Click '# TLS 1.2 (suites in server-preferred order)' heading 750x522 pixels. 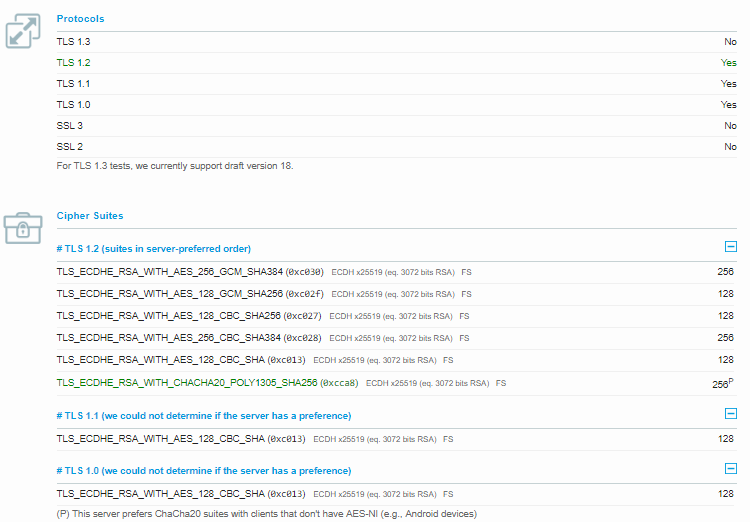pos(154,249)
